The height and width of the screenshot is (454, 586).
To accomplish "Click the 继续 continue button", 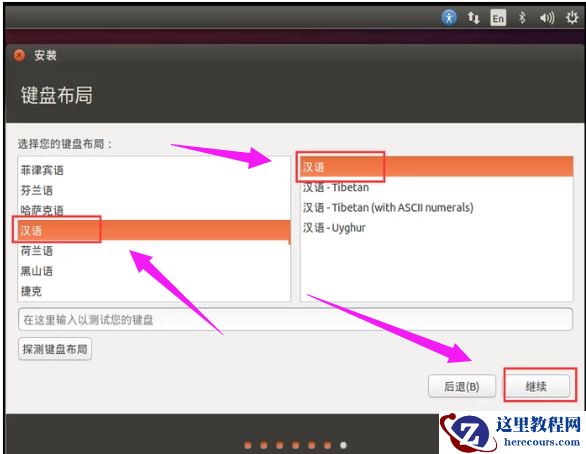I will (x=536, y=386).
